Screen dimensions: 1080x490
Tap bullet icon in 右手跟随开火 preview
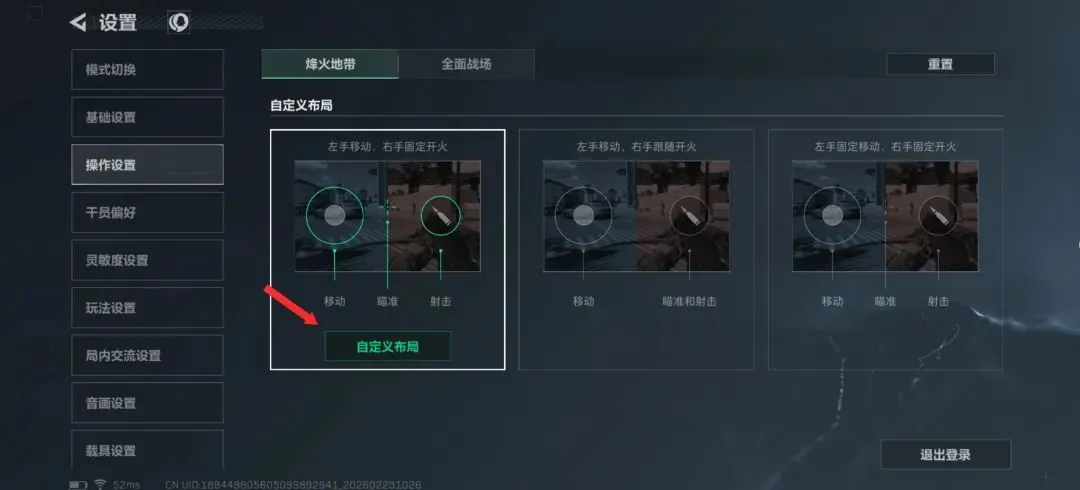pyautogui.click(x=689, y=214)
